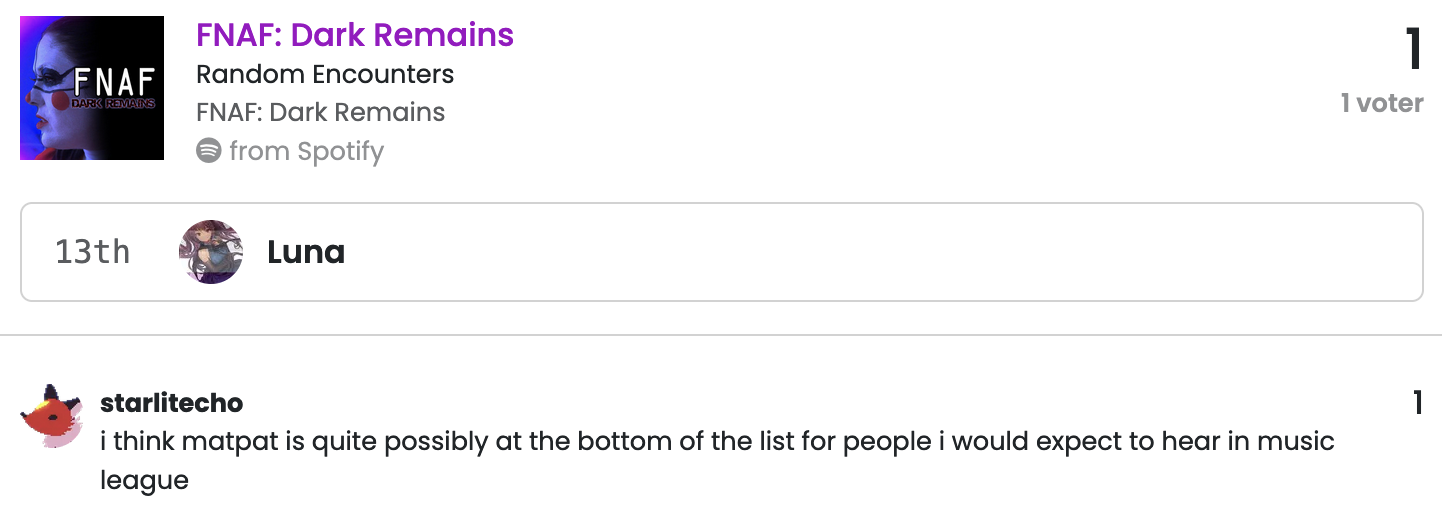Select the Random Encounters artist name
Viewport: 1442px width, 508px height.
point(325,75)
